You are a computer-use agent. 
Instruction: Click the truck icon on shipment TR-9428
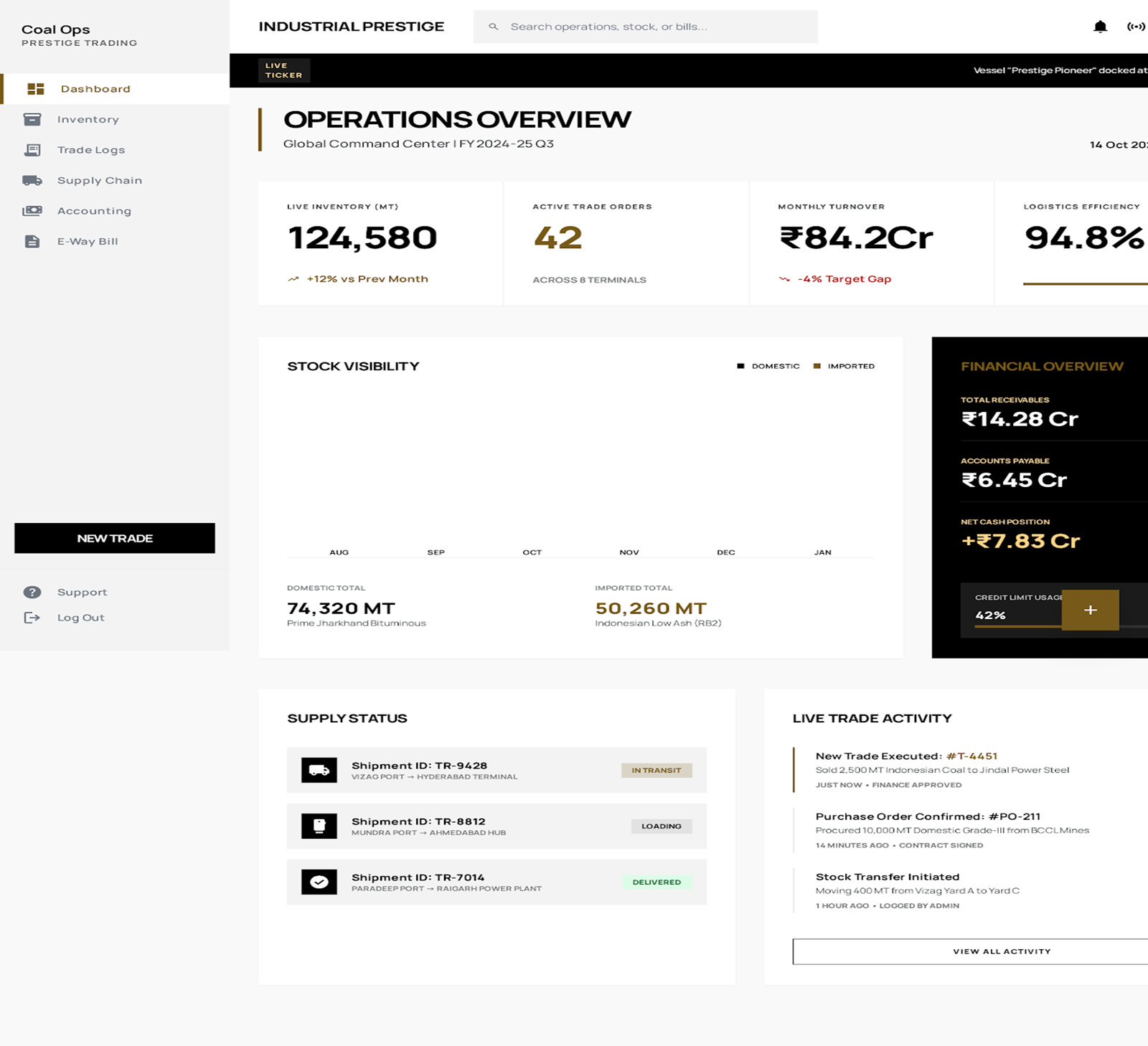pos(319,770)
